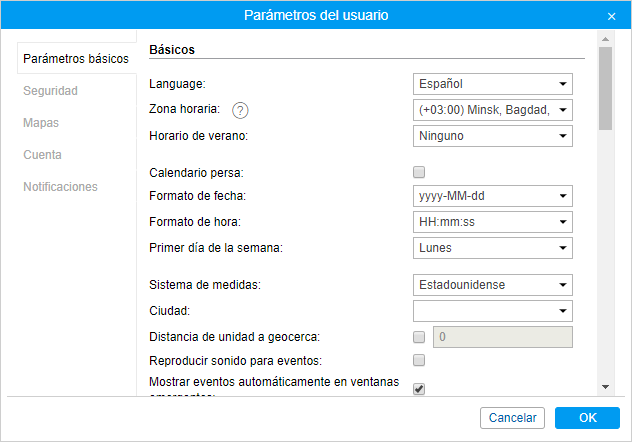632x442 pixels.
Task: Open the Formato de fecha dropdown
Action: [x=492, y=196]
